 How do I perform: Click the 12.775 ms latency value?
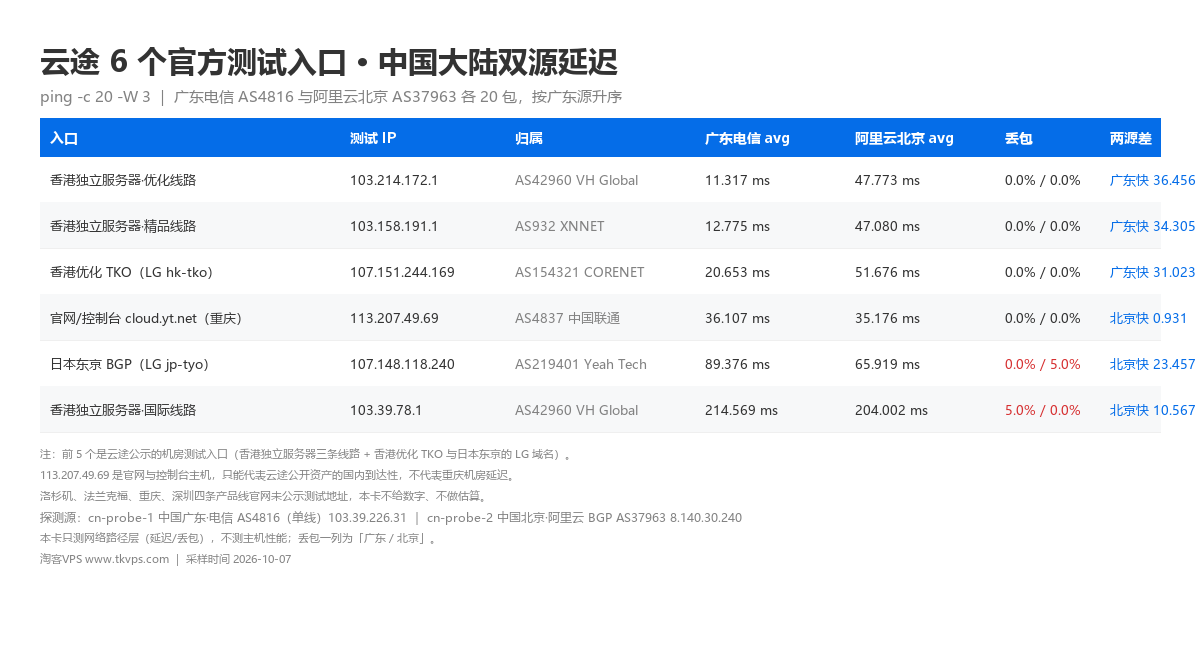(x=737, y=227)
